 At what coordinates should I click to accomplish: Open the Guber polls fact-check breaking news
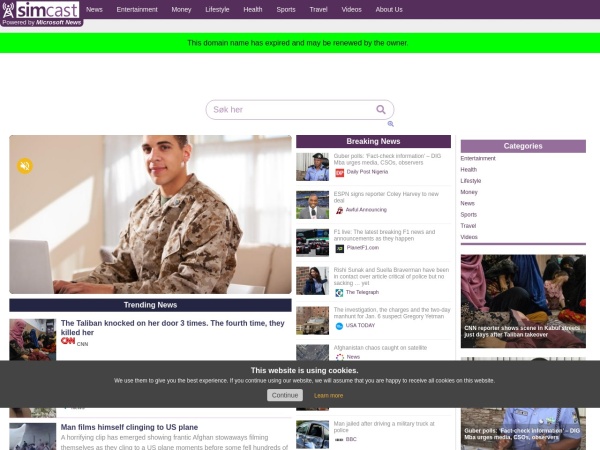(x=387, y=159)
